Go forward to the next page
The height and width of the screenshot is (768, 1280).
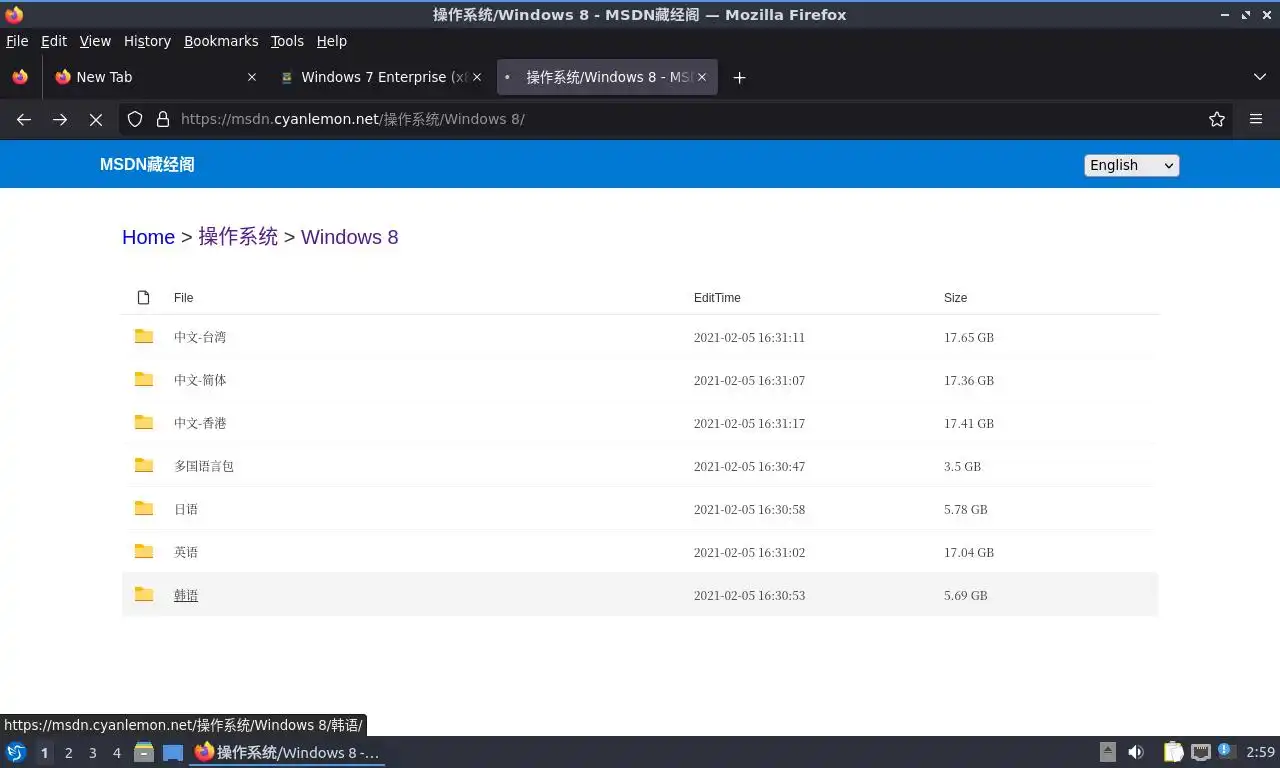click(x=60, y=119)
